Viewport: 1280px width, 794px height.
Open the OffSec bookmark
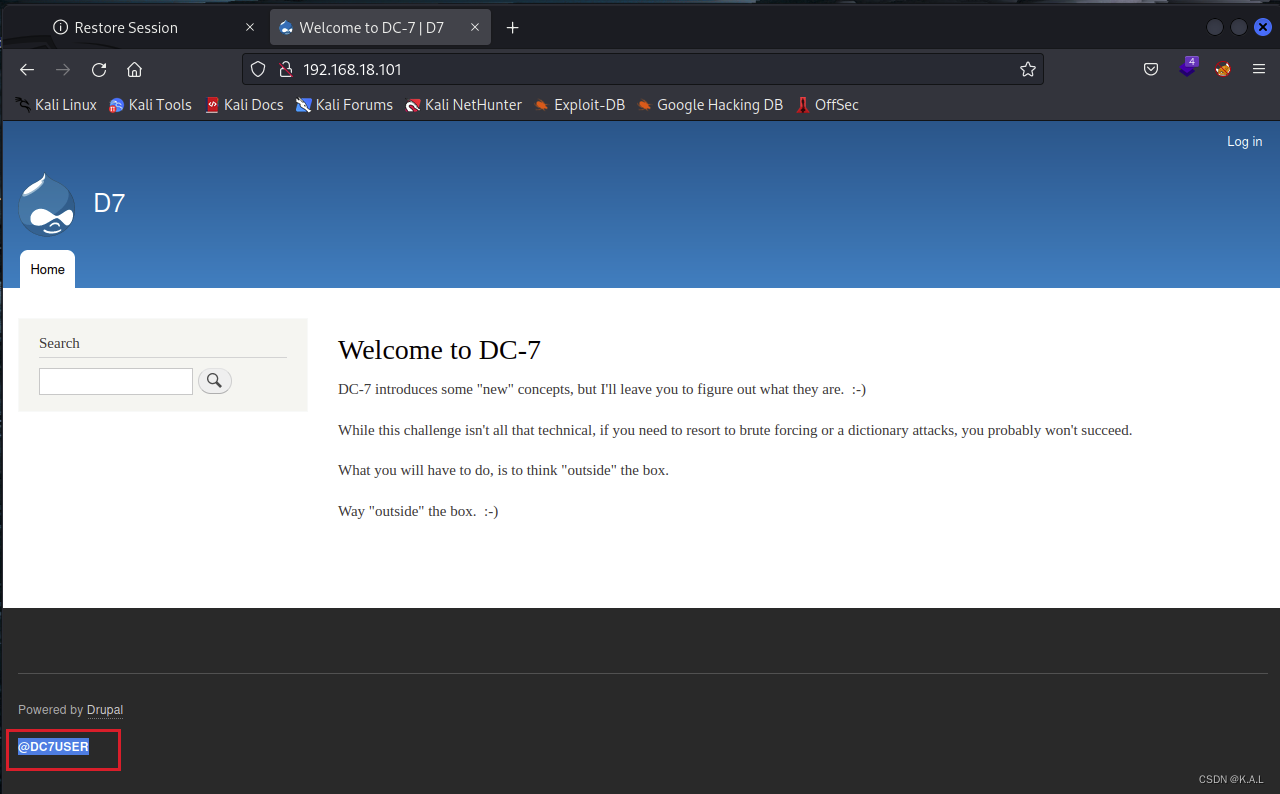click(x=827, y=105)
